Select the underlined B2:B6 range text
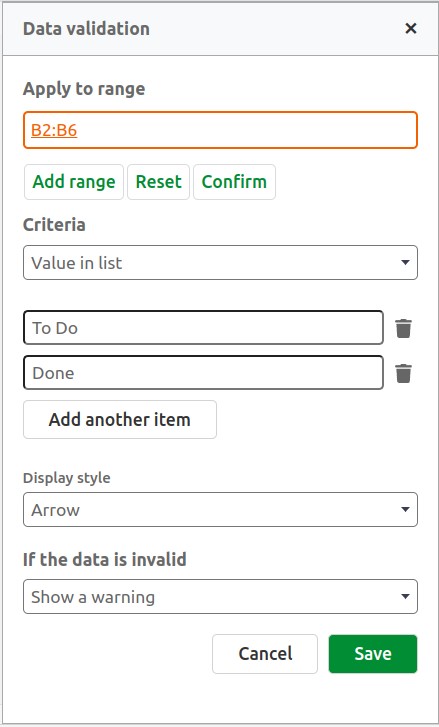Screen dimensions: 439x727 point(54,130)
